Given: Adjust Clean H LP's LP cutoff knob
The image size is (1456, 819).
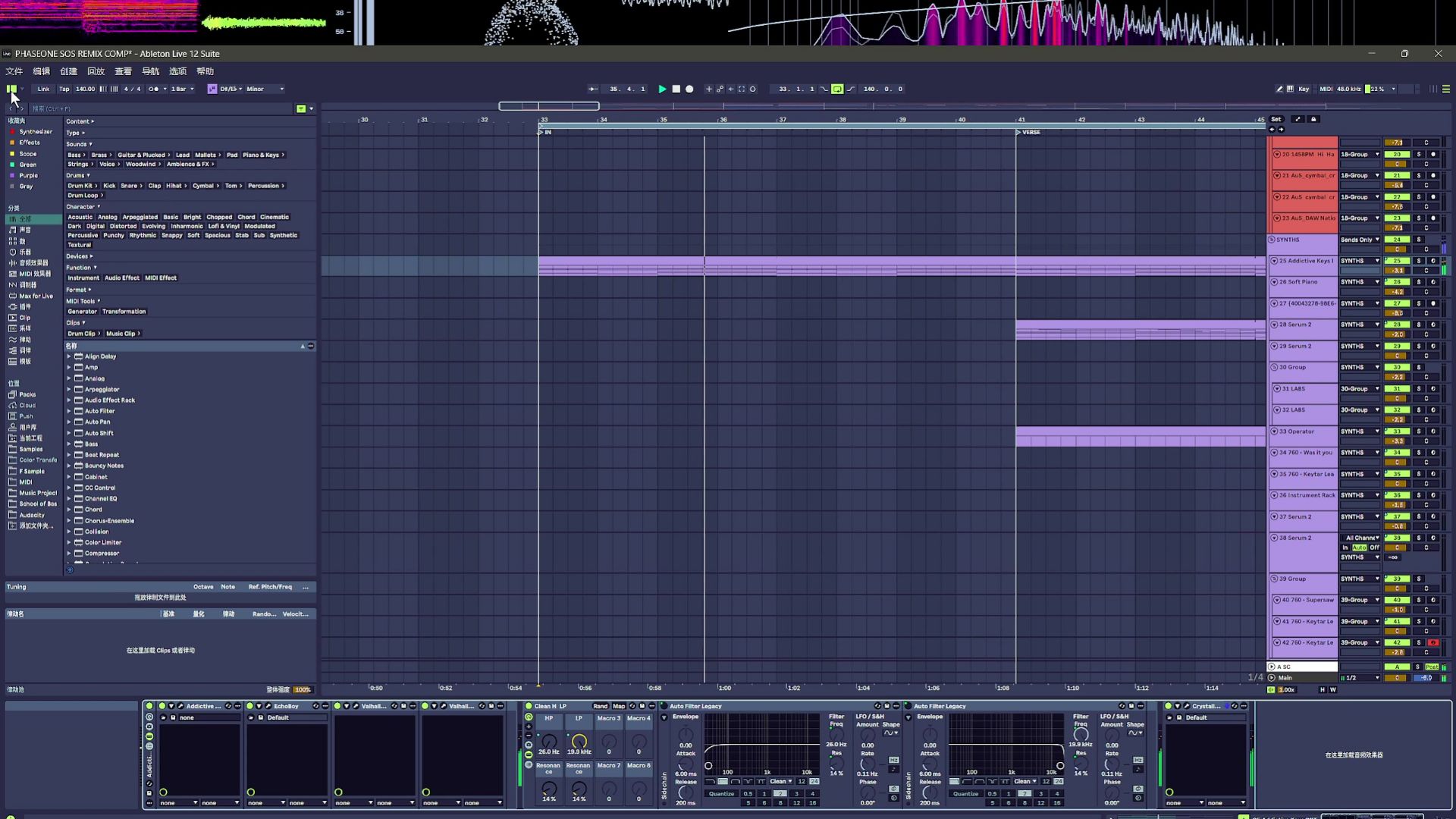Looking at the screenshot, I should (579, 741).
